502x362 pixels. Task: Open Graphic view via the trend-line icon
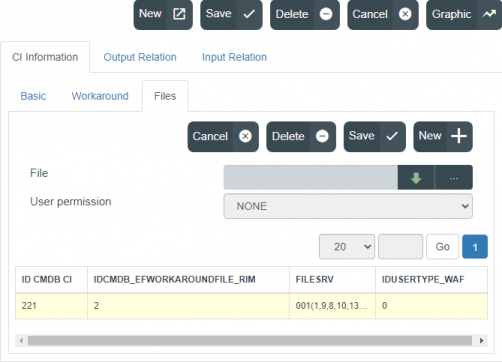coord(489,14)
